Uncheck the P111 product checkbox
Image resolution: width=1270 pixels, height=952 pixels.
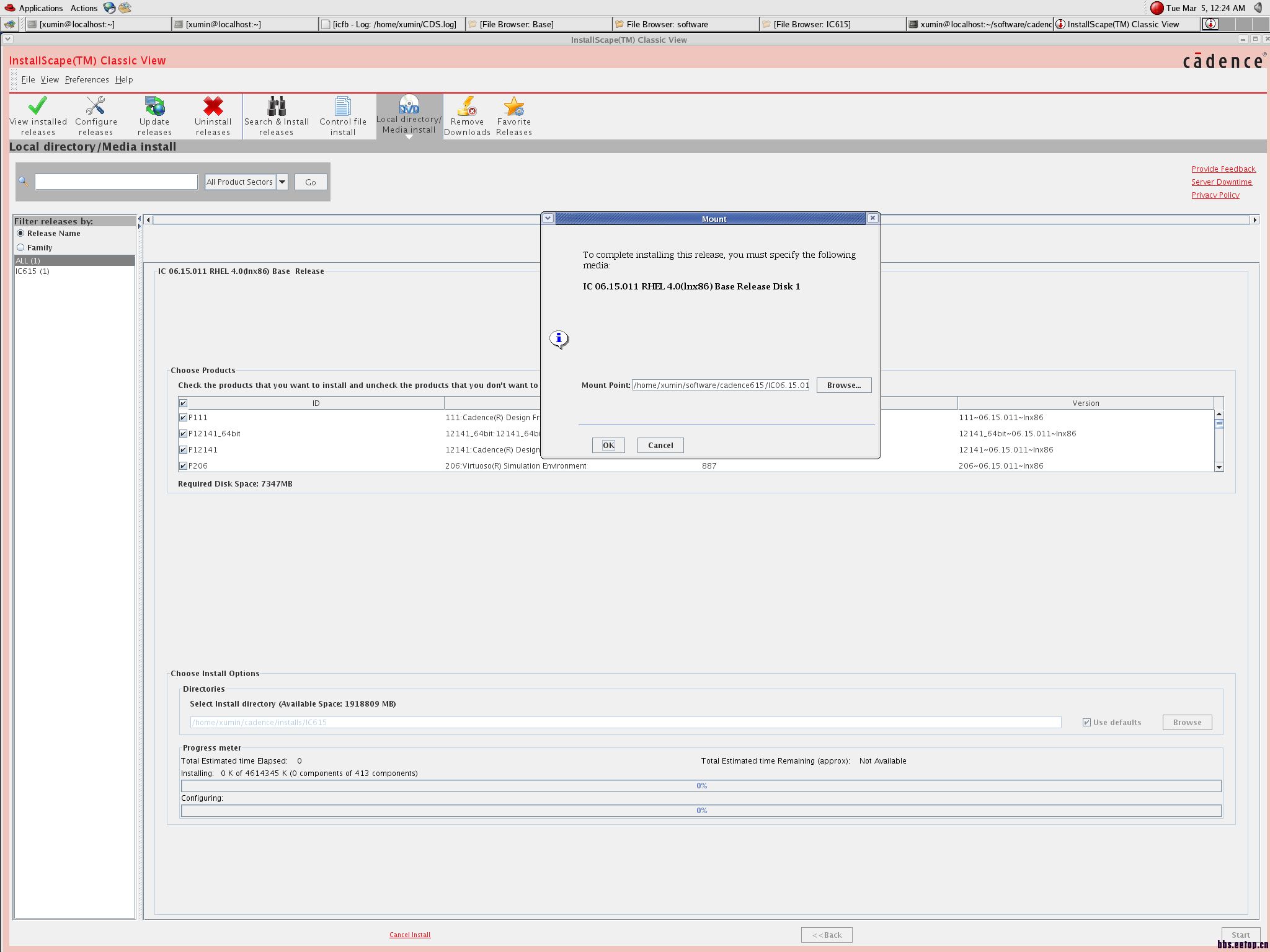183,418
